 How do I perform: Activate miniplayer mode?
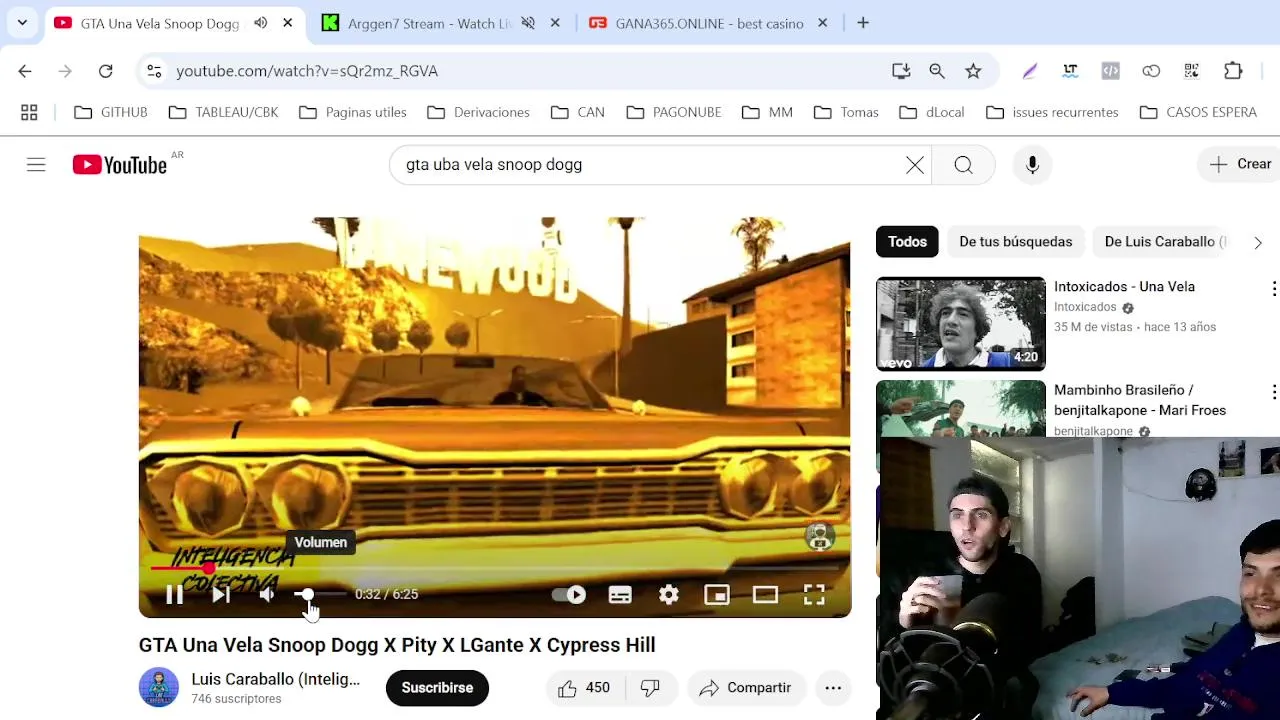point(717,595)
